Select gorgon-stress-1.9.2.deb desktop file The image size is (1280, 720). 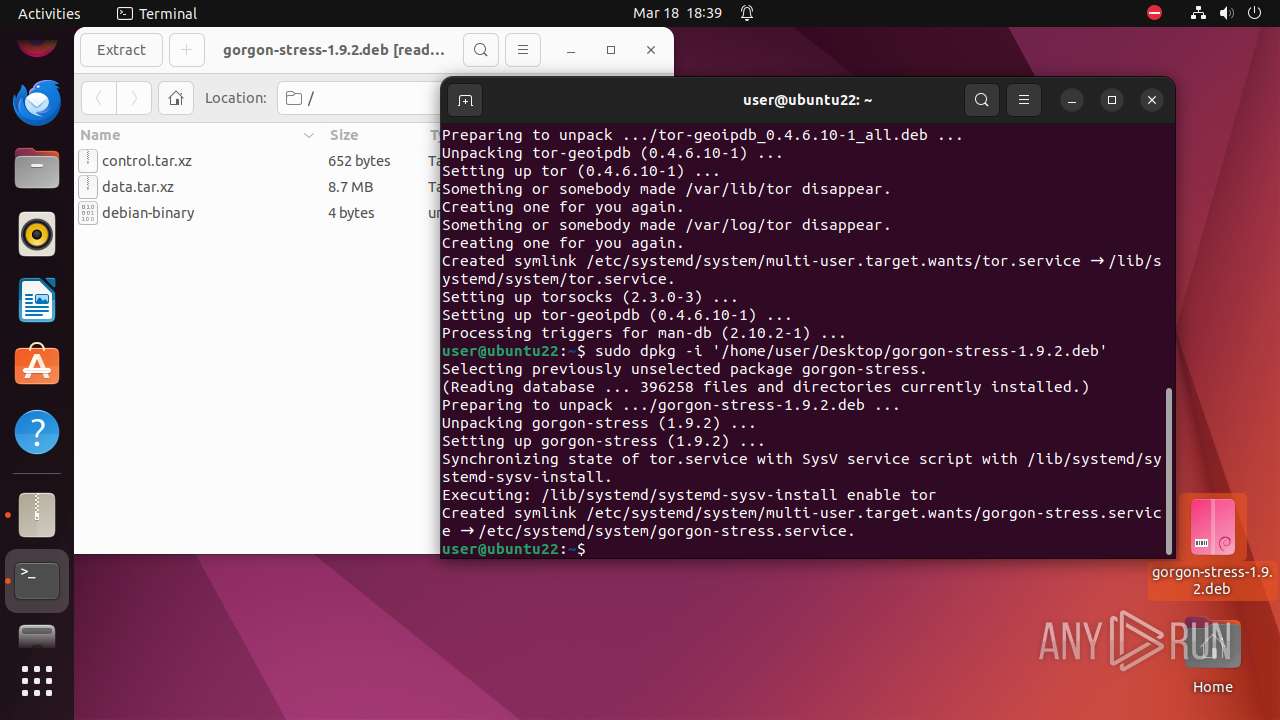click(x=1212, y=546)
